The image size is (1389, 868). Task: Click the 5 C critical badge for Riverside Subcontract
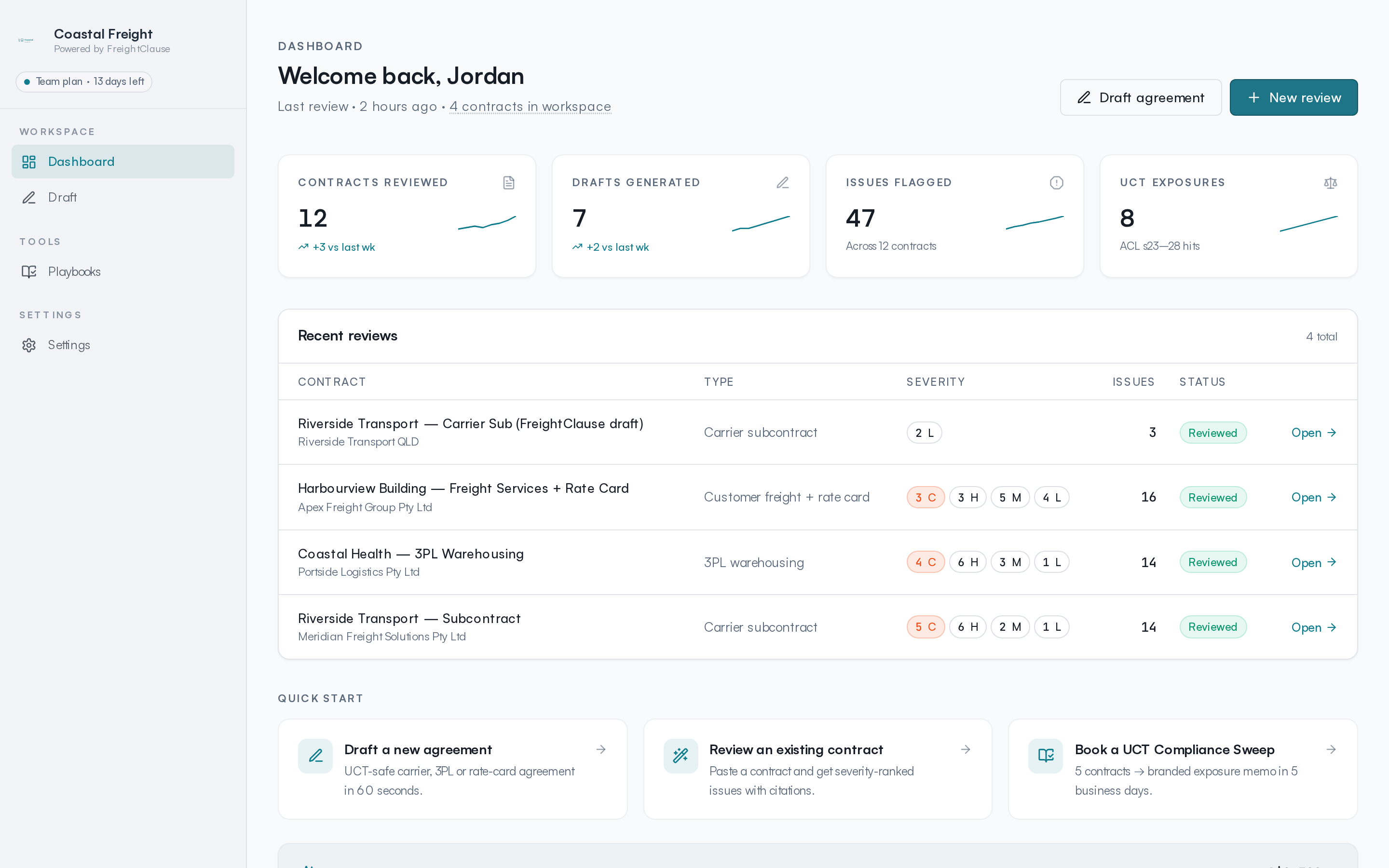925,627
